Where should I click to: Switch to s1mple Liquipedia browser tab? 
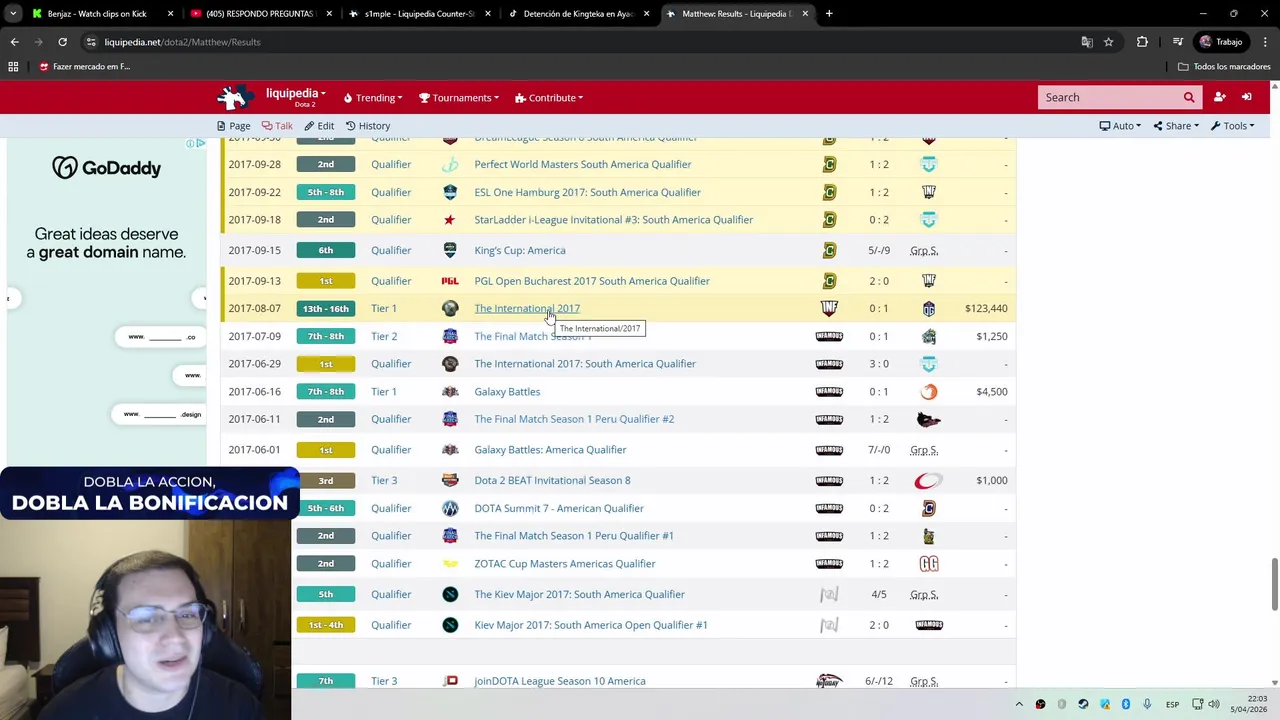coord(418,14)
